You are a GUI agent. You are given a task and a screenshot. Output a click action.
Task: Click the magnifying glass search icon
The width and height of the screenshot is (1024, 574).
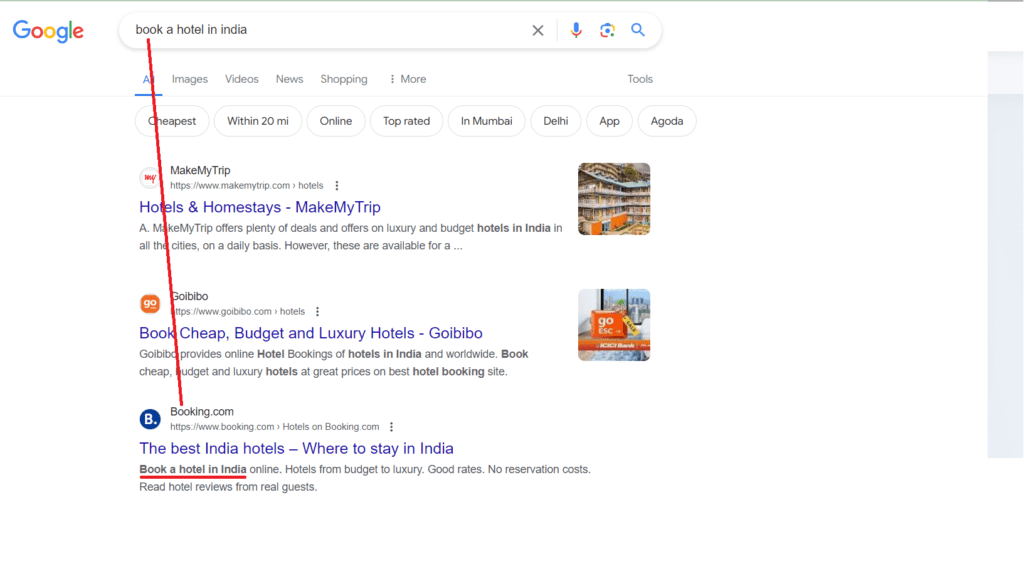pos(638,30)
